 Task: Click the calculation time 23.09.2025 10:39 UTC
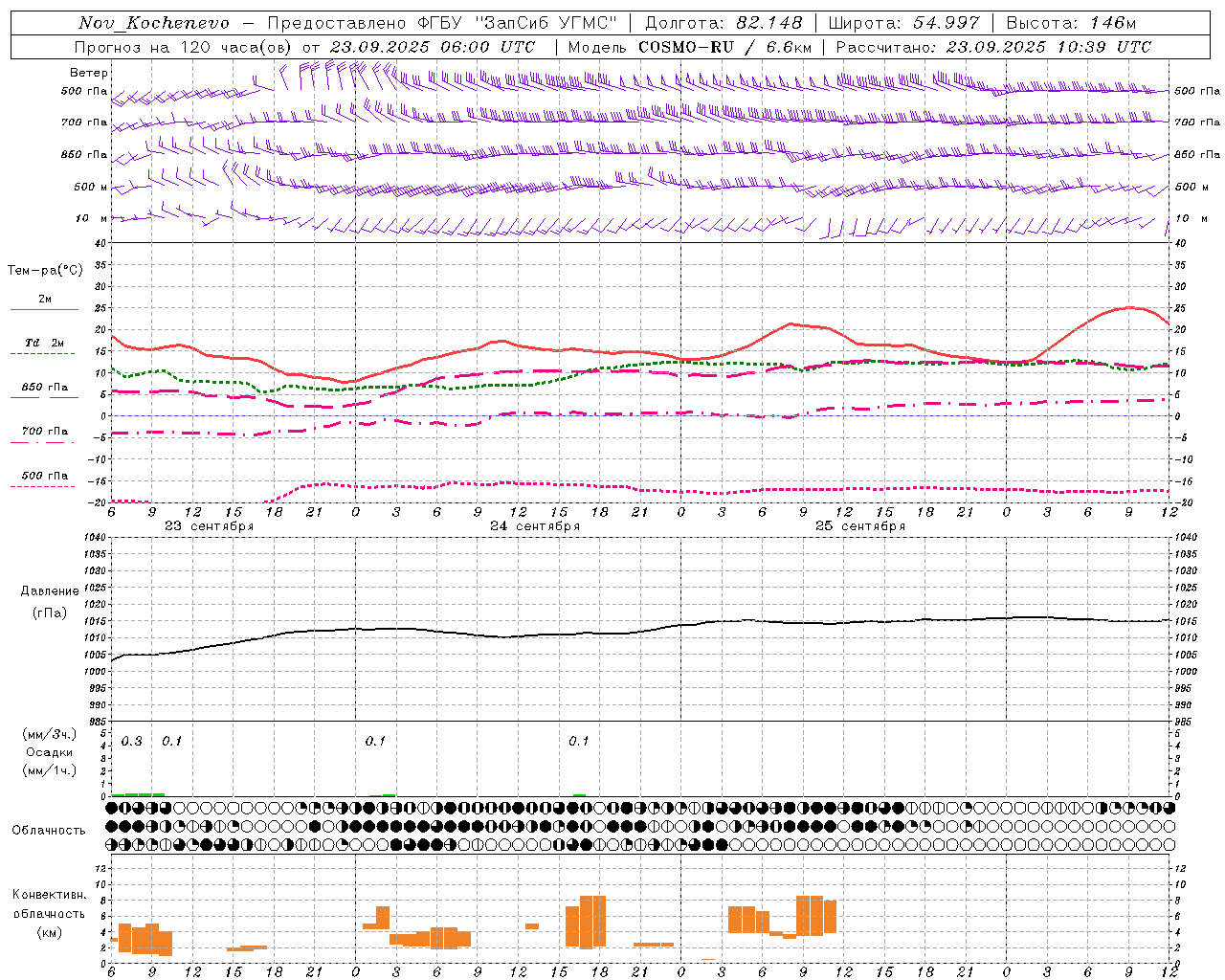click(x=1049, y=47)
